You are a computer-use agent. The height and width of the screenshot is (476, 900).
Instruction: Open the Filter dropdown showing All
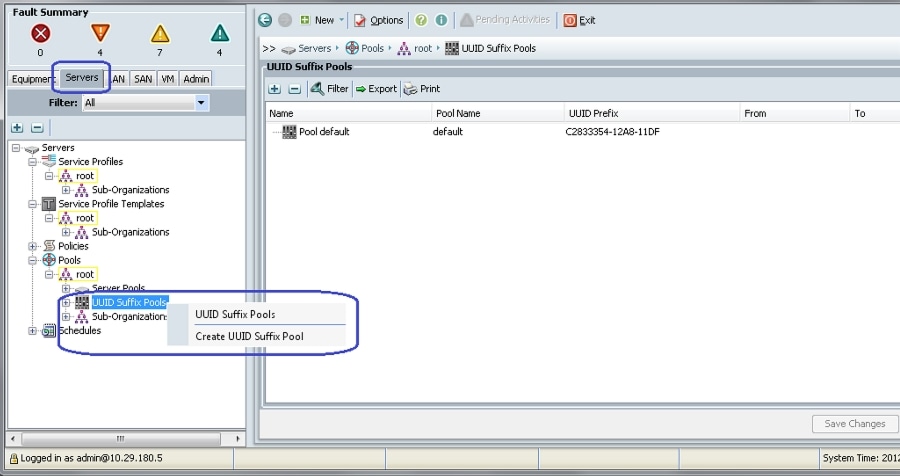[146, 103]
